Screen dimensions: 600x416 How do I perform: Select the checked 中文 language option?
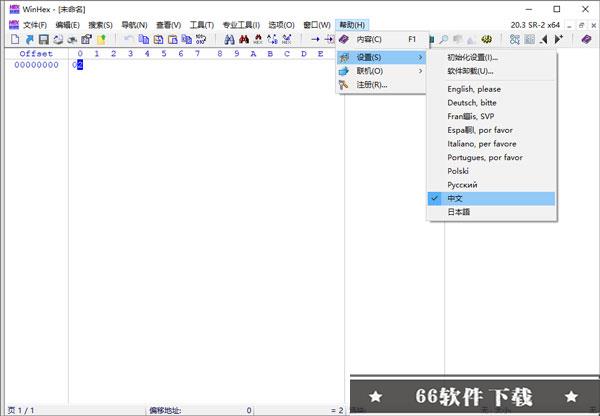click(491, 199)
